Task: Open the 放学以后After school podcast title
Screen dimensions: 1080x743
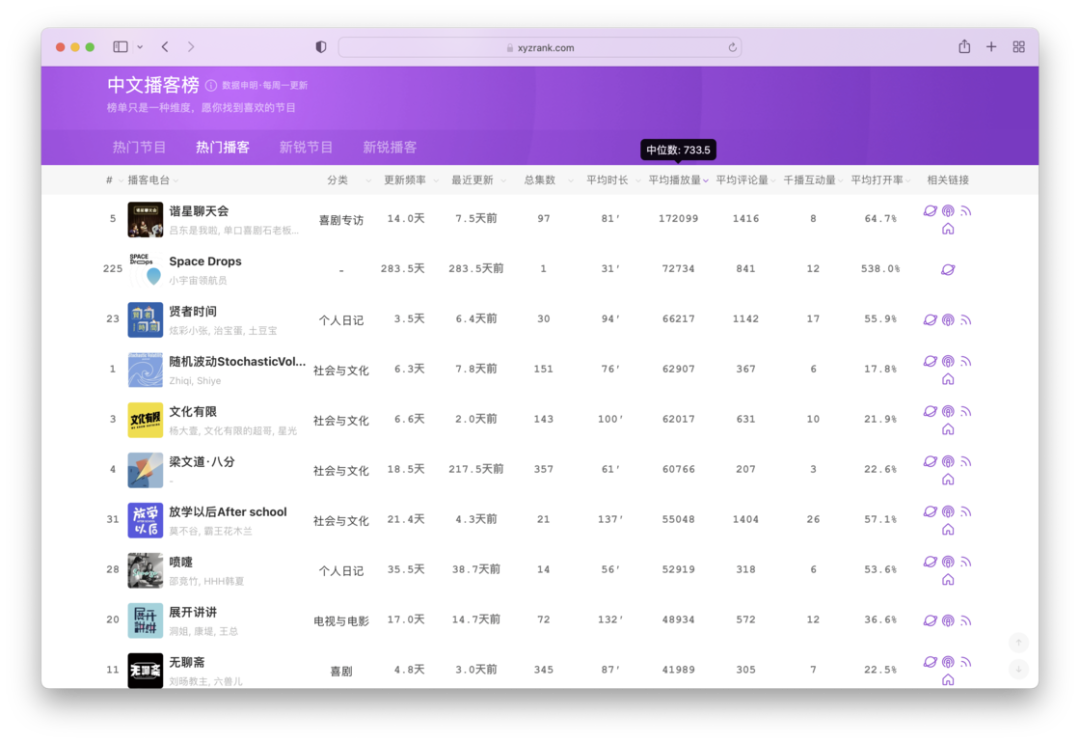Action: [228, 512]
